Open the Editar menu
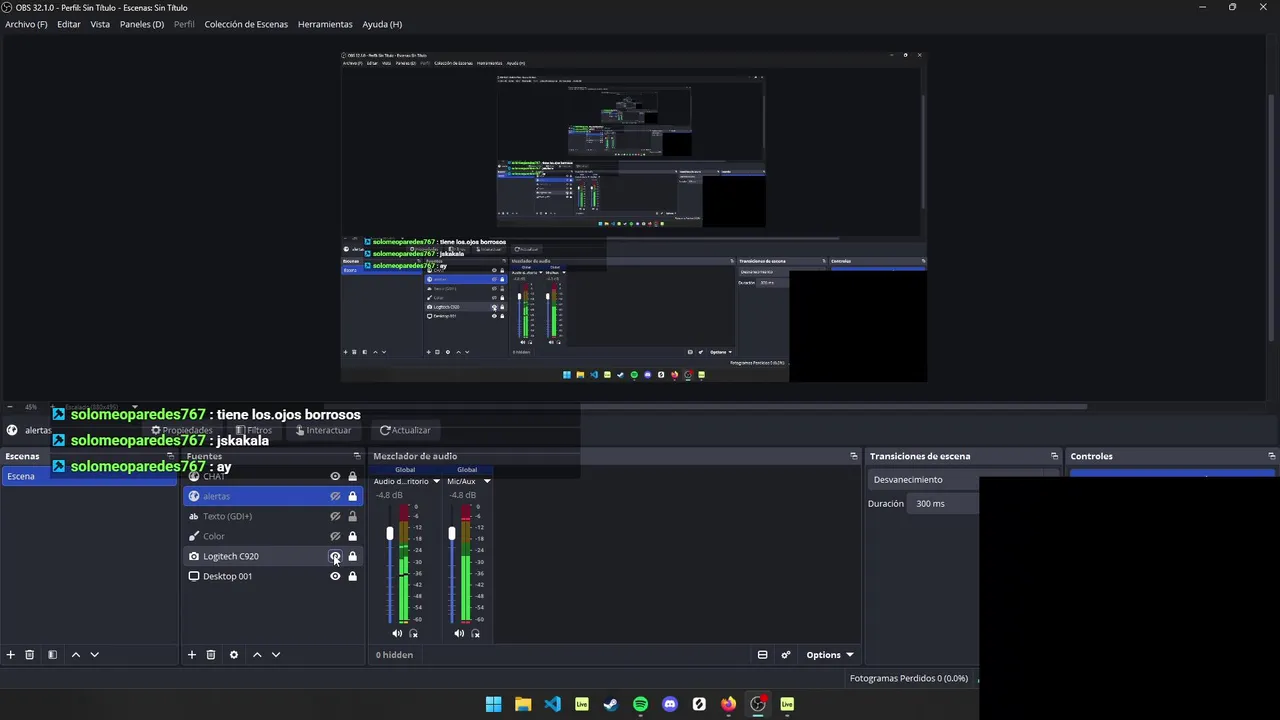Screen dimensions: 1280x720 point(69,24)
